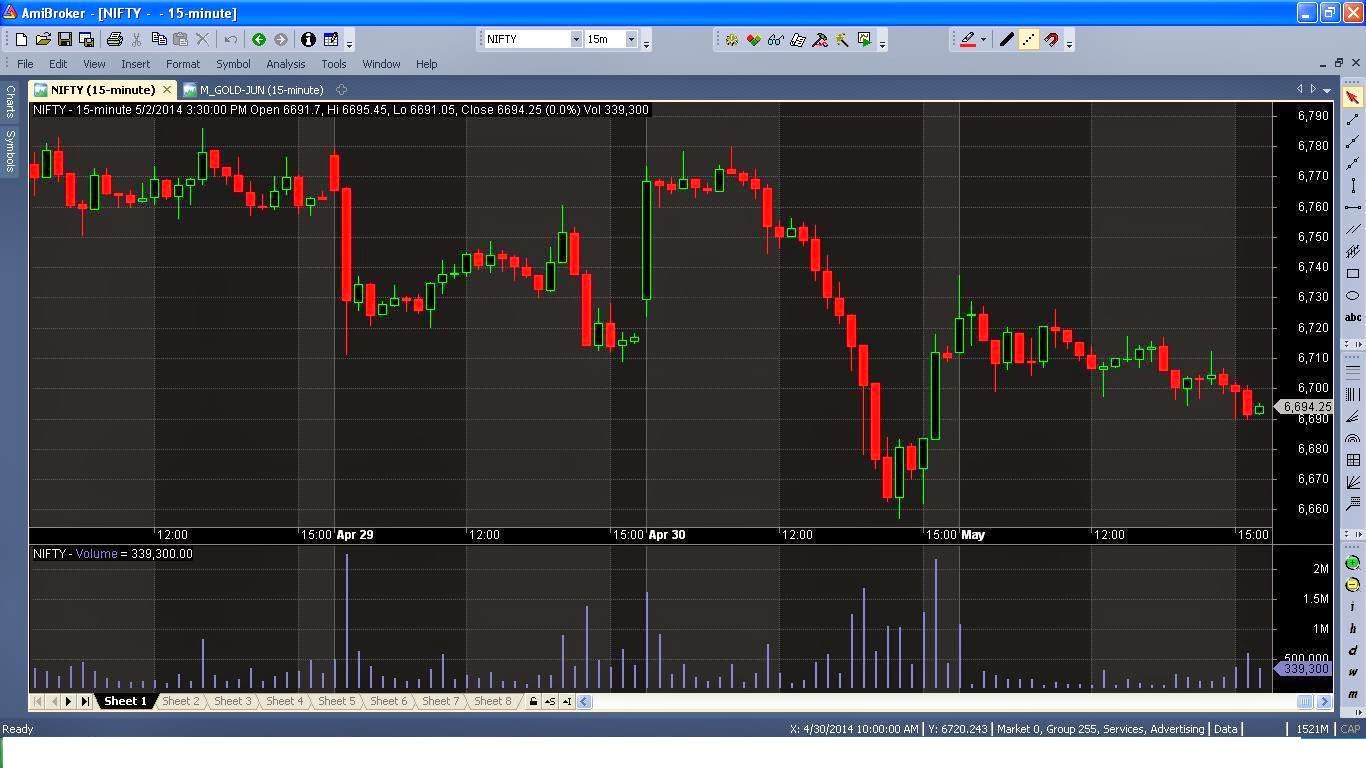Click the green Back navigation arrow
The image size is (1366, 768).
[x=259, y=40]
